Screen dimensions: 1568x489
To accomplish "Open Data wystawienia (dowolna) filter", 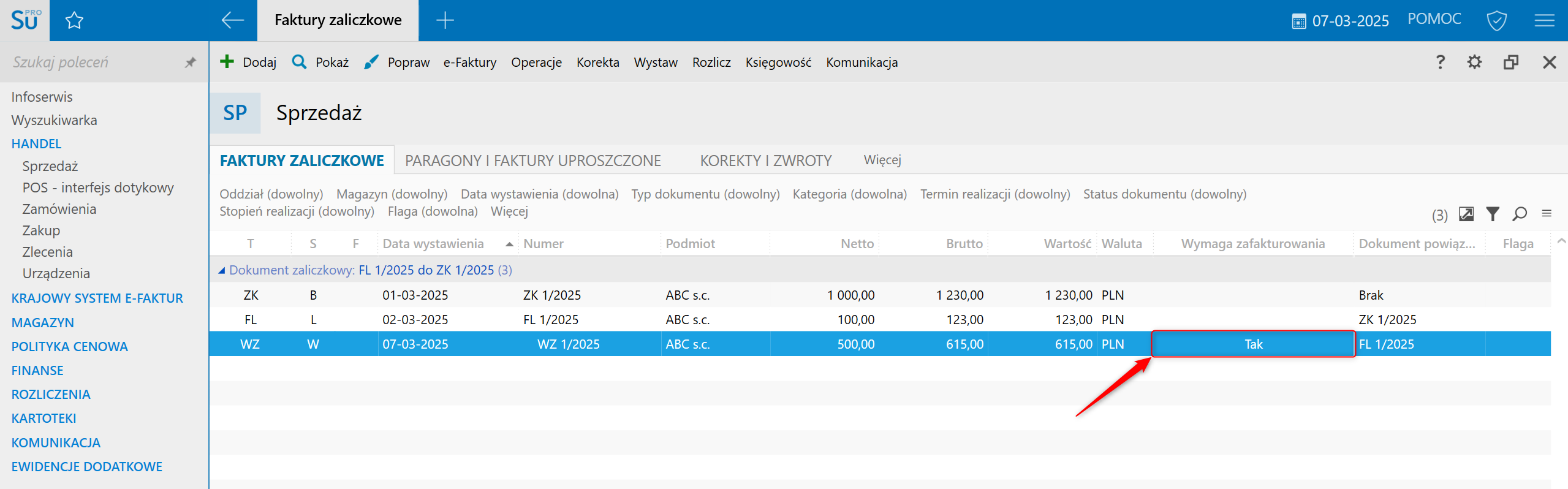I will coord(540,194).
